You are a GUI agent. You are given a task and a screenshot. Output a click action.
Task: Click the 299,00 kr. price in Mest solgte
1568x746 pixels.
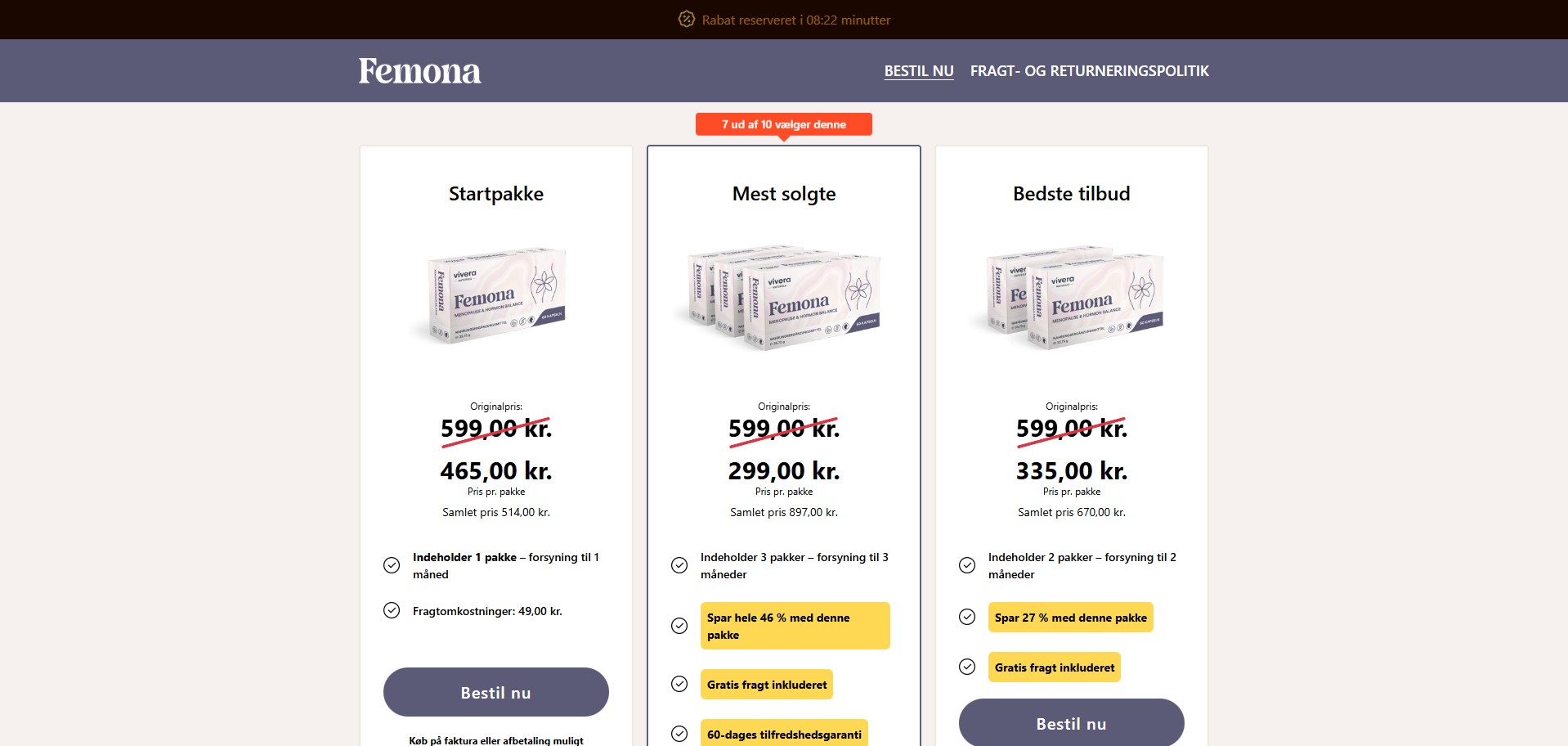[x=784, y=471]
